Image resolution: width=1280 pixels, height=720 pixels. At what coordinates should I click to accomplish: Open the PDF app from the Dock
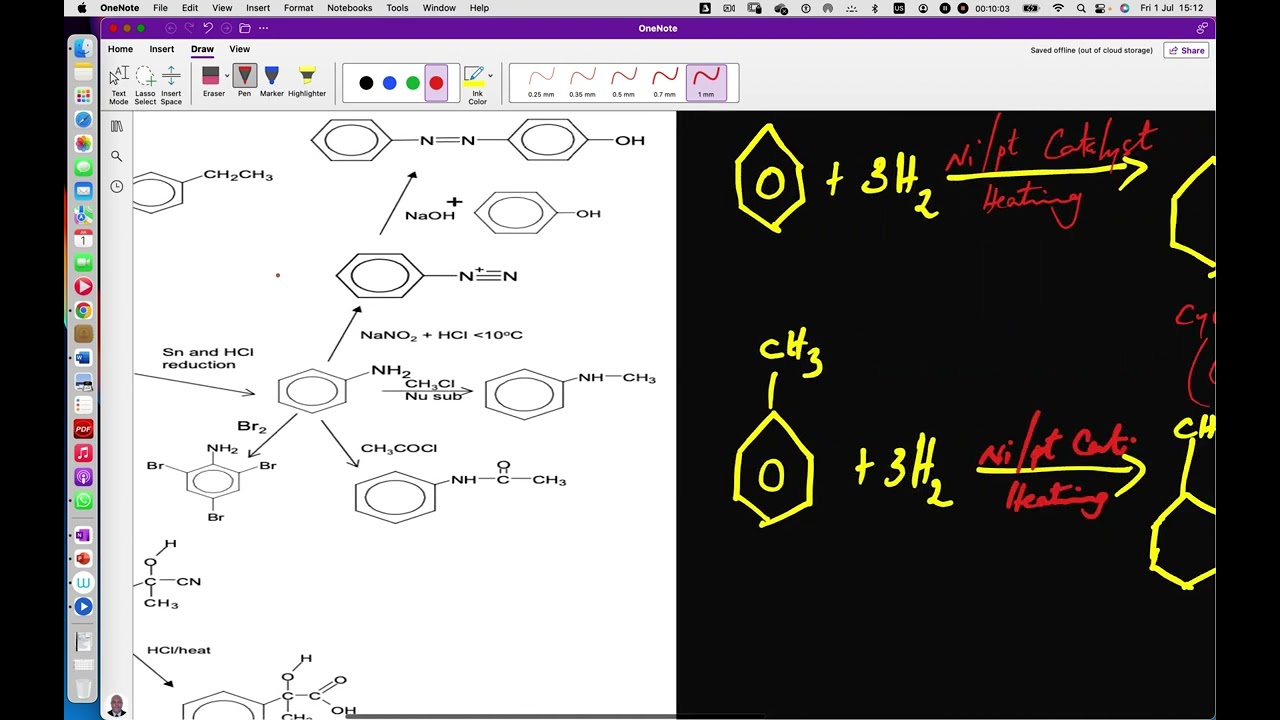(83, 429)
